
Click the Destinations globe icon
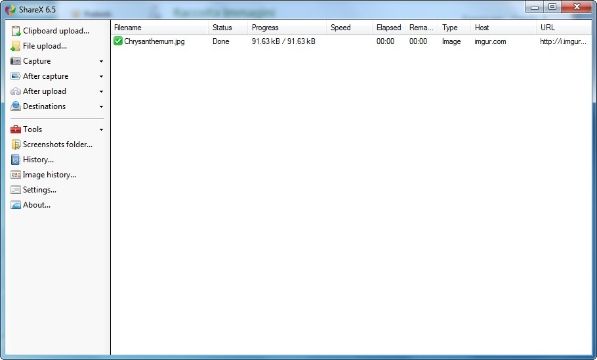[16, 106]
